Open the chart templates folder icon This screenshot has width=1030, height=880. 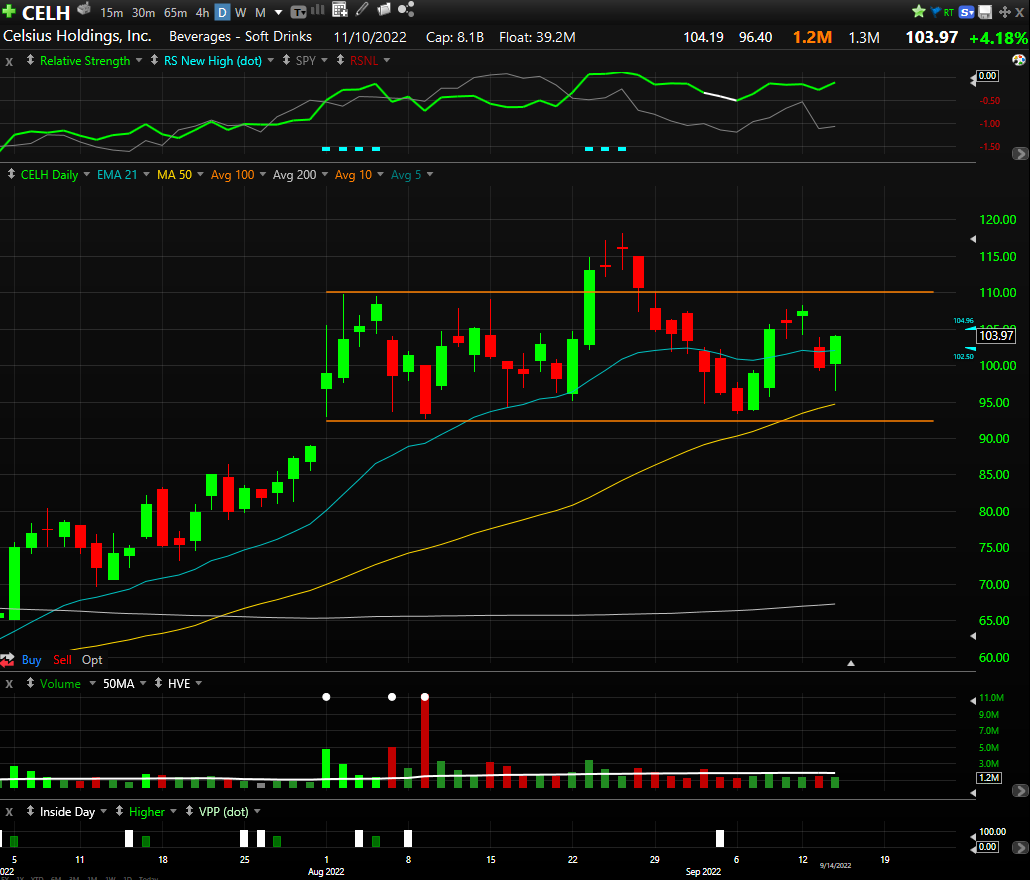[x=384, y=9]
